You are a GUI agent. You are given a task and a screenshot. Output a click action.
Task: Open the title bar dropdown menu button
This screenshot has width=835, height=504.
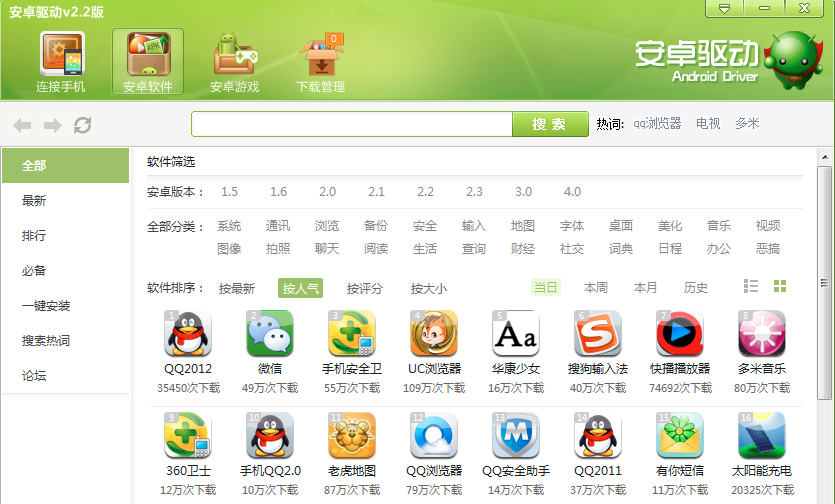pos(725,8)
